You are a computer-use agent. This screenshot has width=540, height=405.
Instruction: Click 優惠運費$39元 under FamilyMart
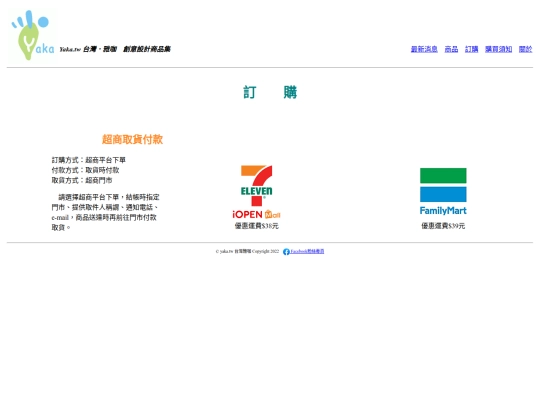tap(443, 226)
